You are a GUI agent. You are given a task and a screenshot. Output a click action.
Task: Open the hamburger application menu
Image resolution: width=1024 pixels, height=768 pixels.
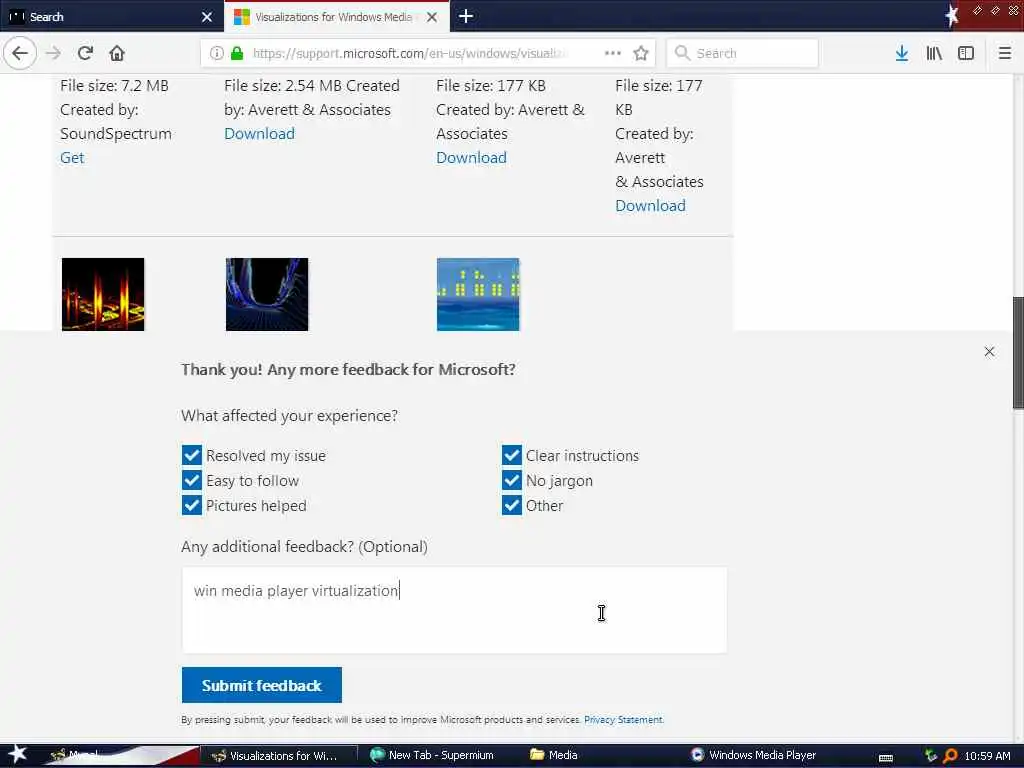click(x=1005, y=53)
